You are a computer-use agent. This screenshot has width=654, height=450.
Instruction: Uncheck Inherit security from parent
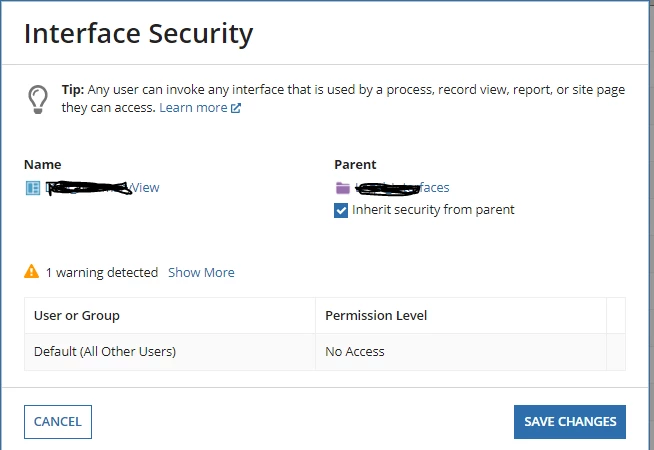341,211
